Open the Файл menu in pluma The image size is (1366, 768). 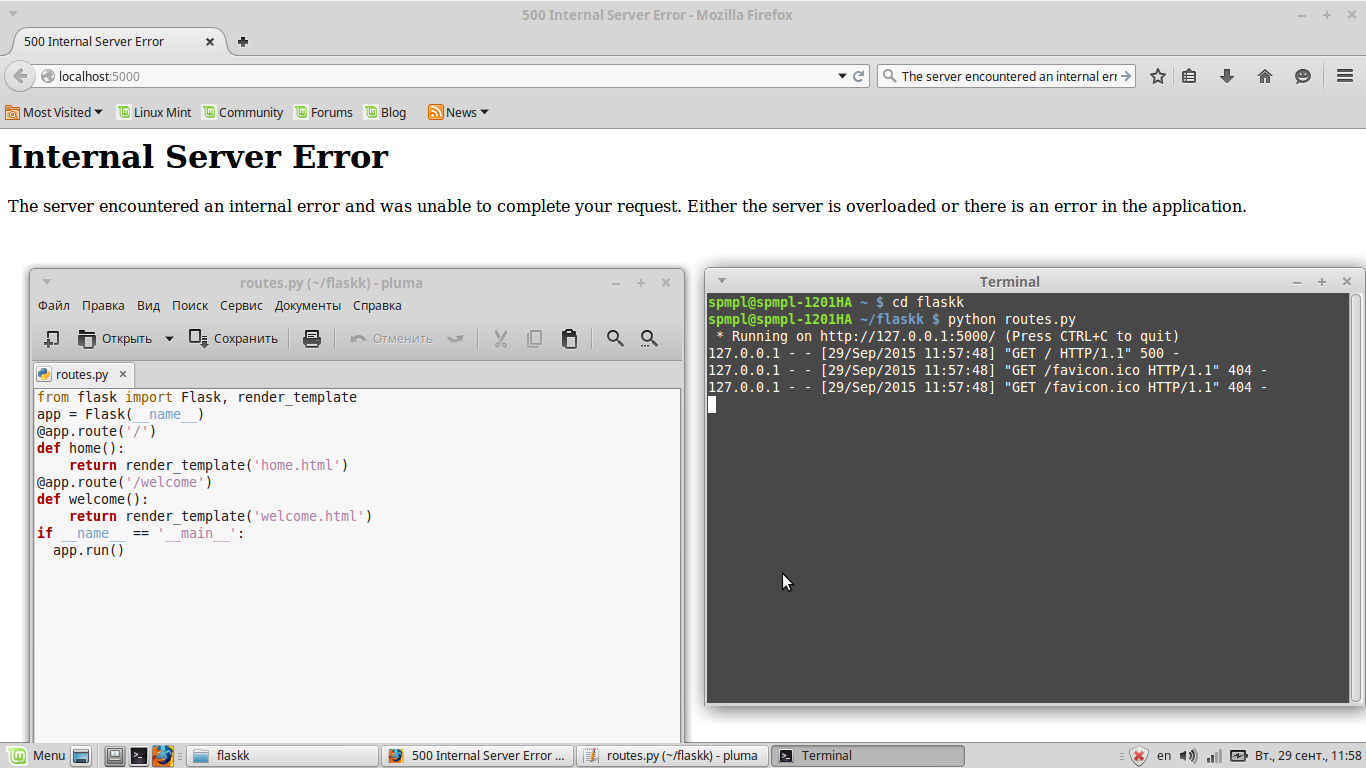coord(54,306)
